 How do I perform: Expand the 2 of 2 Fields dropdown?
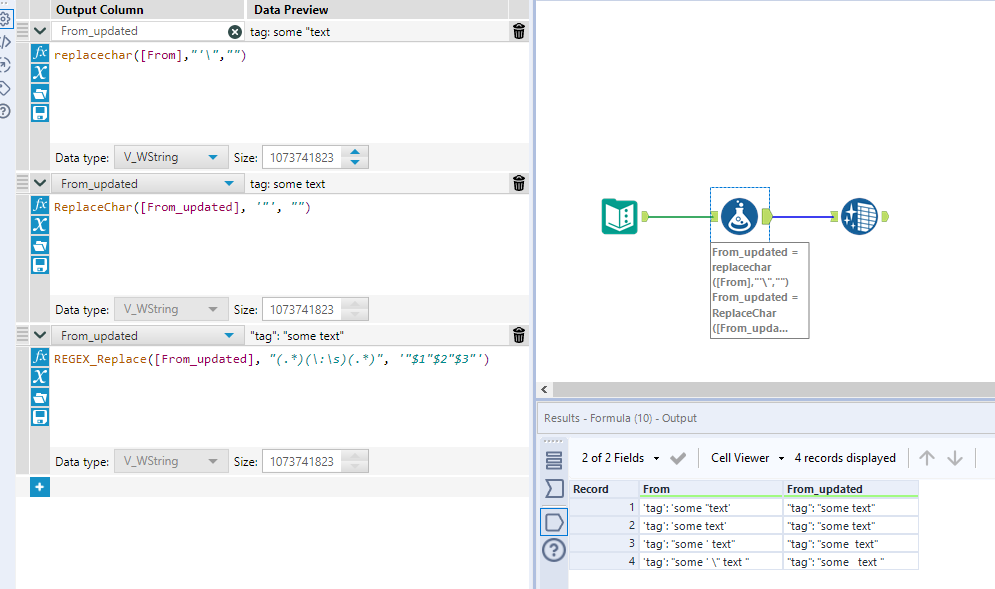pos(621,458)
